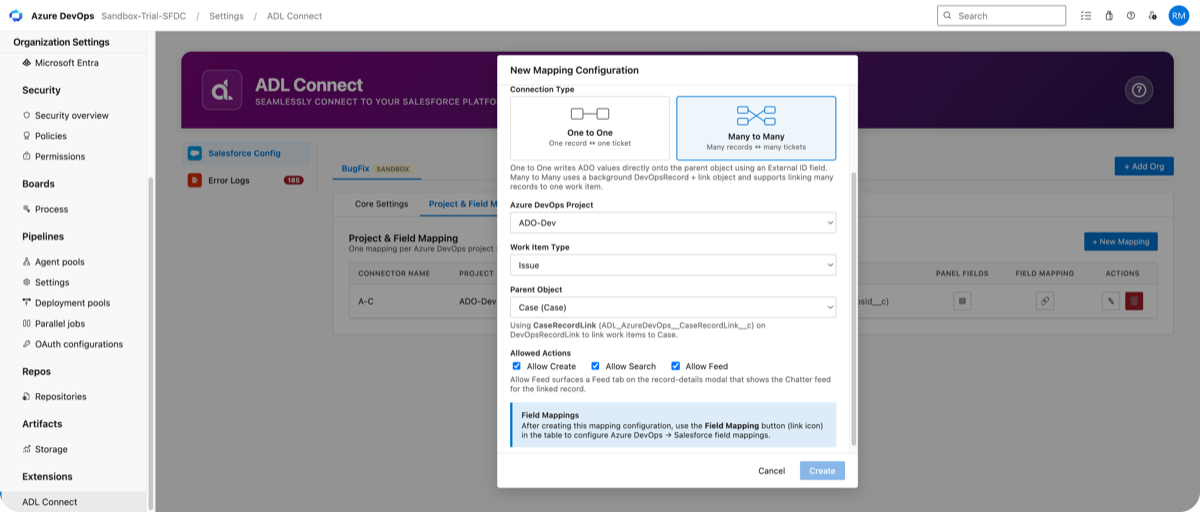This screenshot has width=1200, height=512.
Task: Toggle the Allow Create checkbox
Action: [x=516, y=366]
